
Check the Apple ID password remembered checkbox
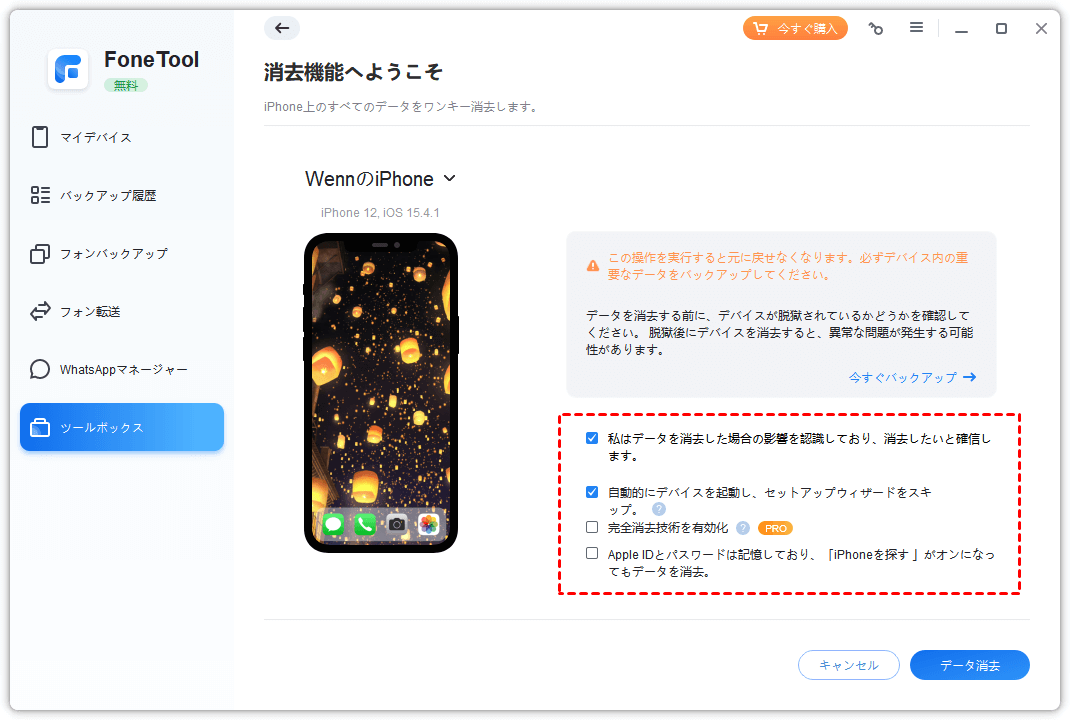click(592, 553)
